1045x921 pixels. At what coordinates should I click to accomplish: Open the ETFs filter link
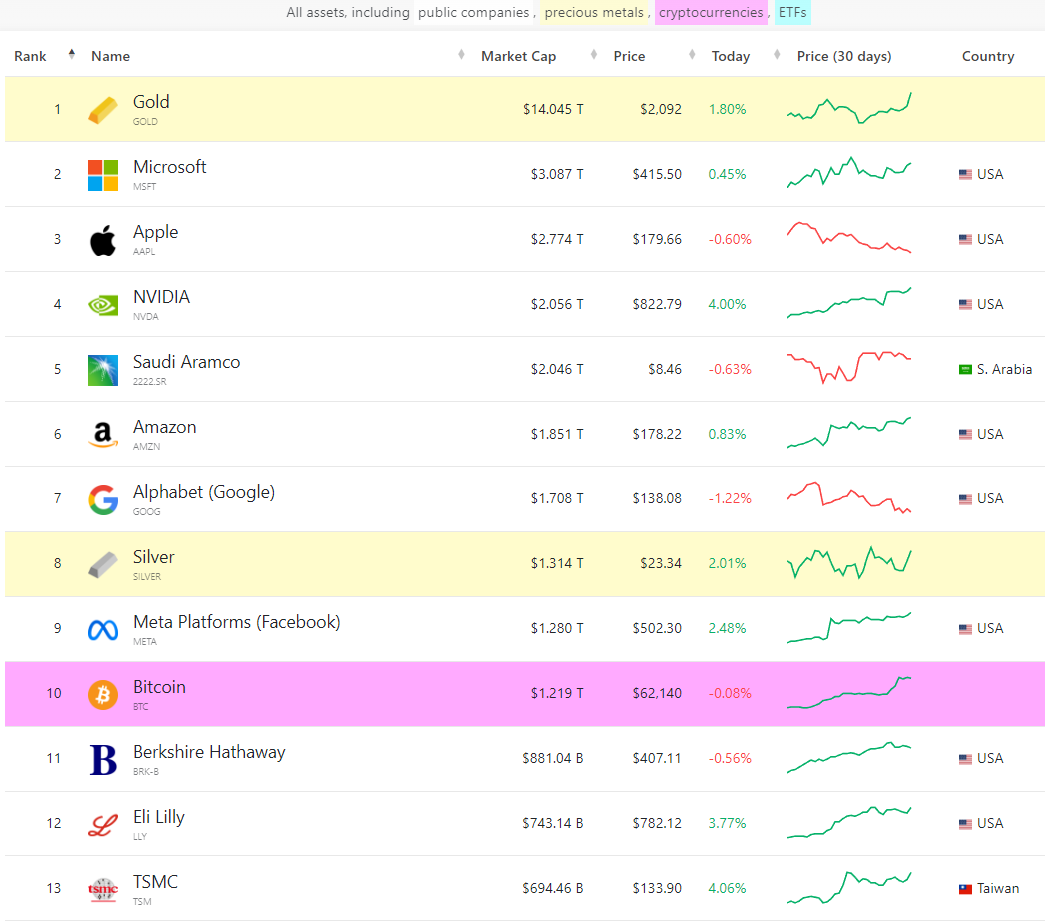click(792, 13)
